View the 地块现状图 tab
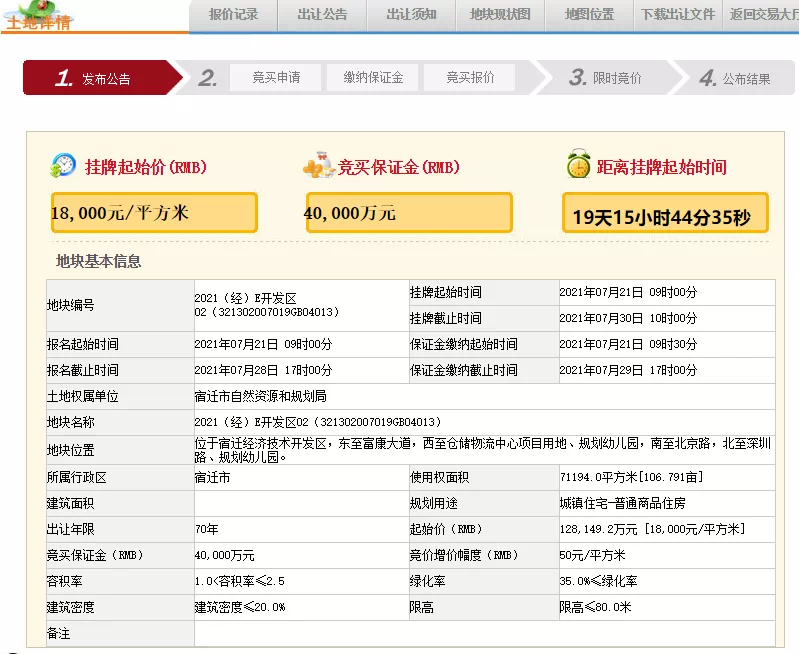The image size is (799, 654). 500,15
